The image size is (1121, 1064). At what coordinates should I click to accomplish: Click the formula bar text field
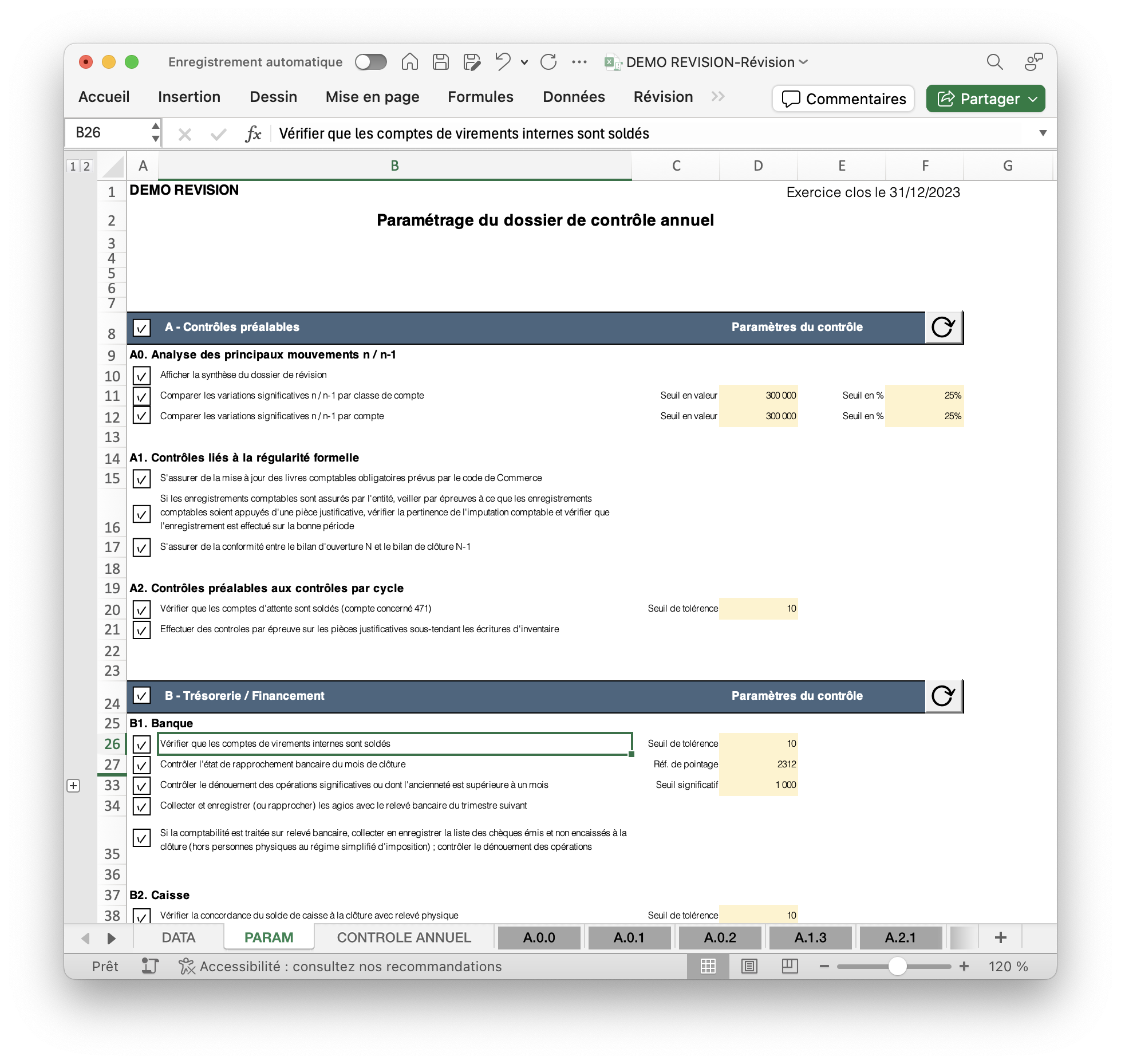[x=653, y=133]
